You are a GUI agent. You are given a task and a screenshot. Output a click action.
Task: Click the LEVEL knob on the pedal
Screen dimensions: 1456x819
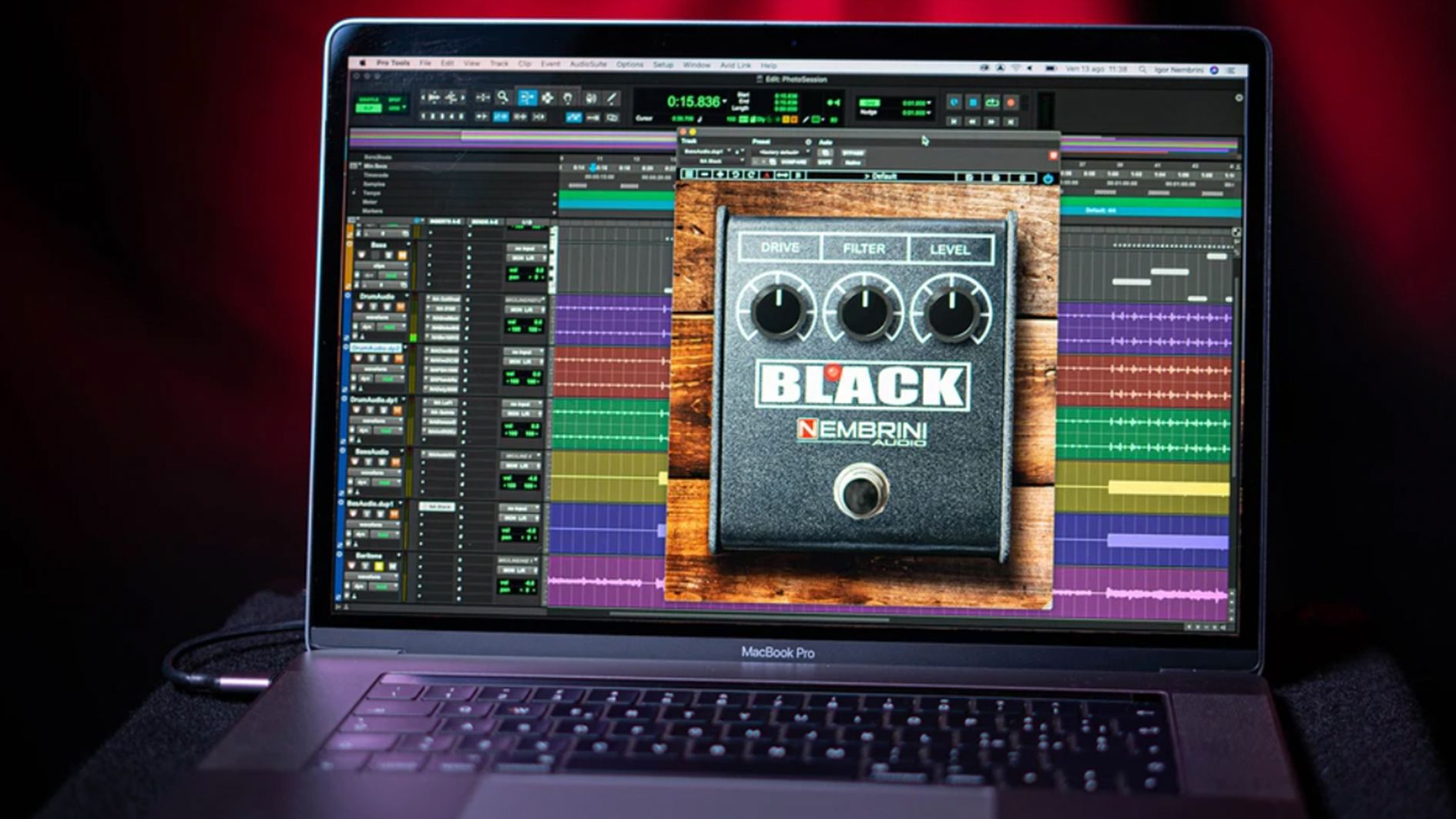(x=951, y=313)
